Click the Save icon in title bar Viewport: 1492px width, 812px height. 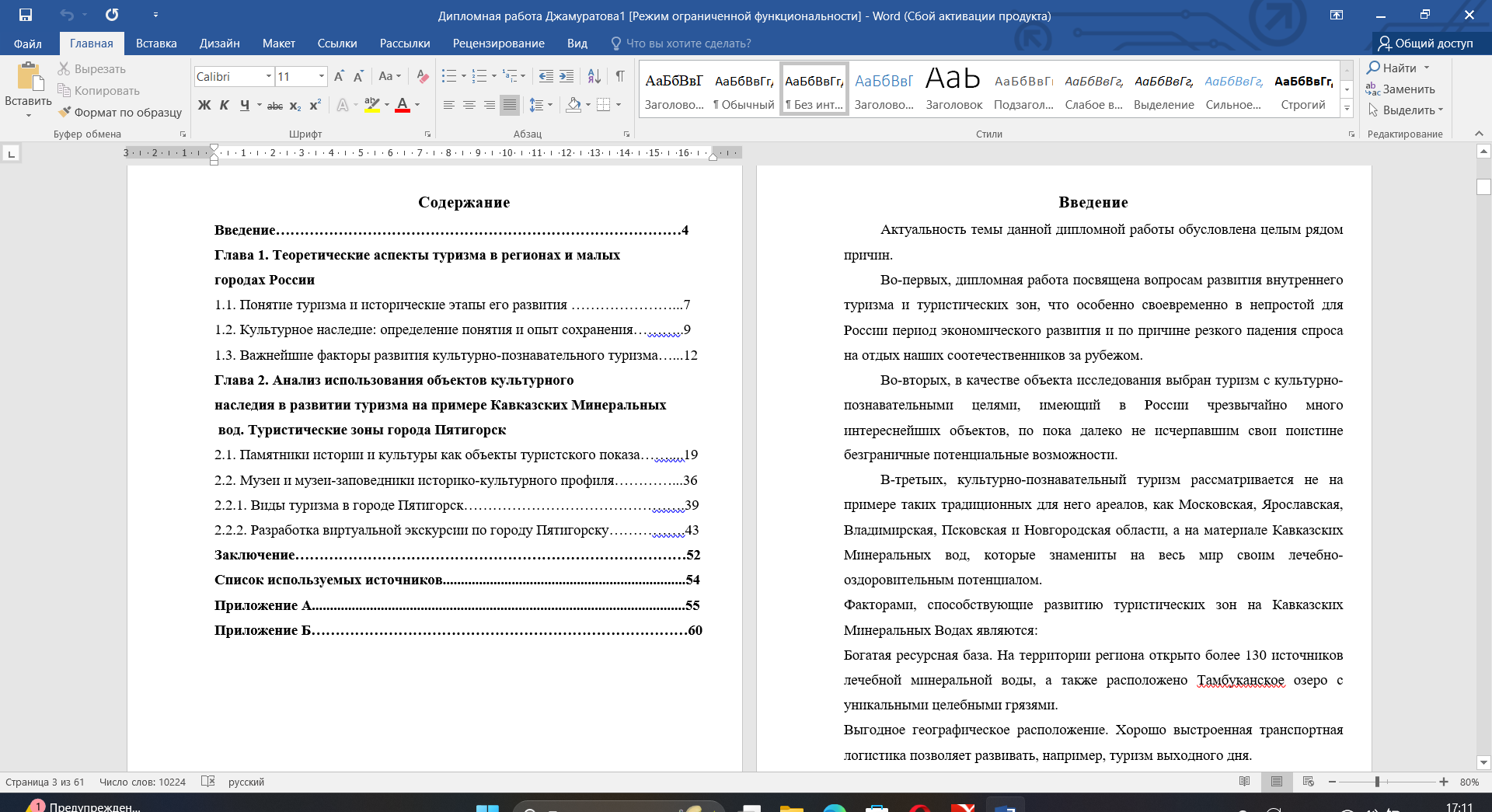click(26, 15)
